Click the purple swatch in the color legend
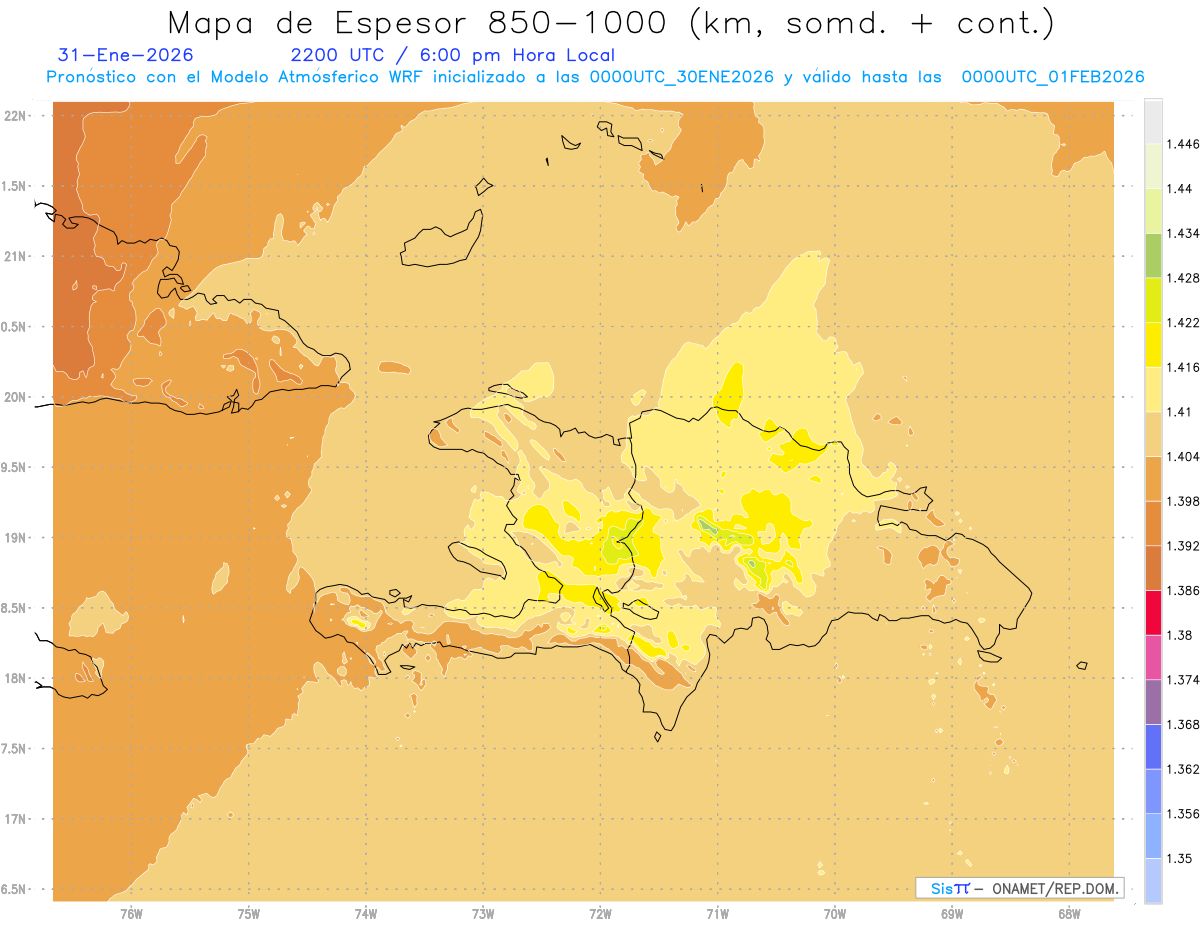Viewport: 1200px width, 927px height. tap(1153, 702)
